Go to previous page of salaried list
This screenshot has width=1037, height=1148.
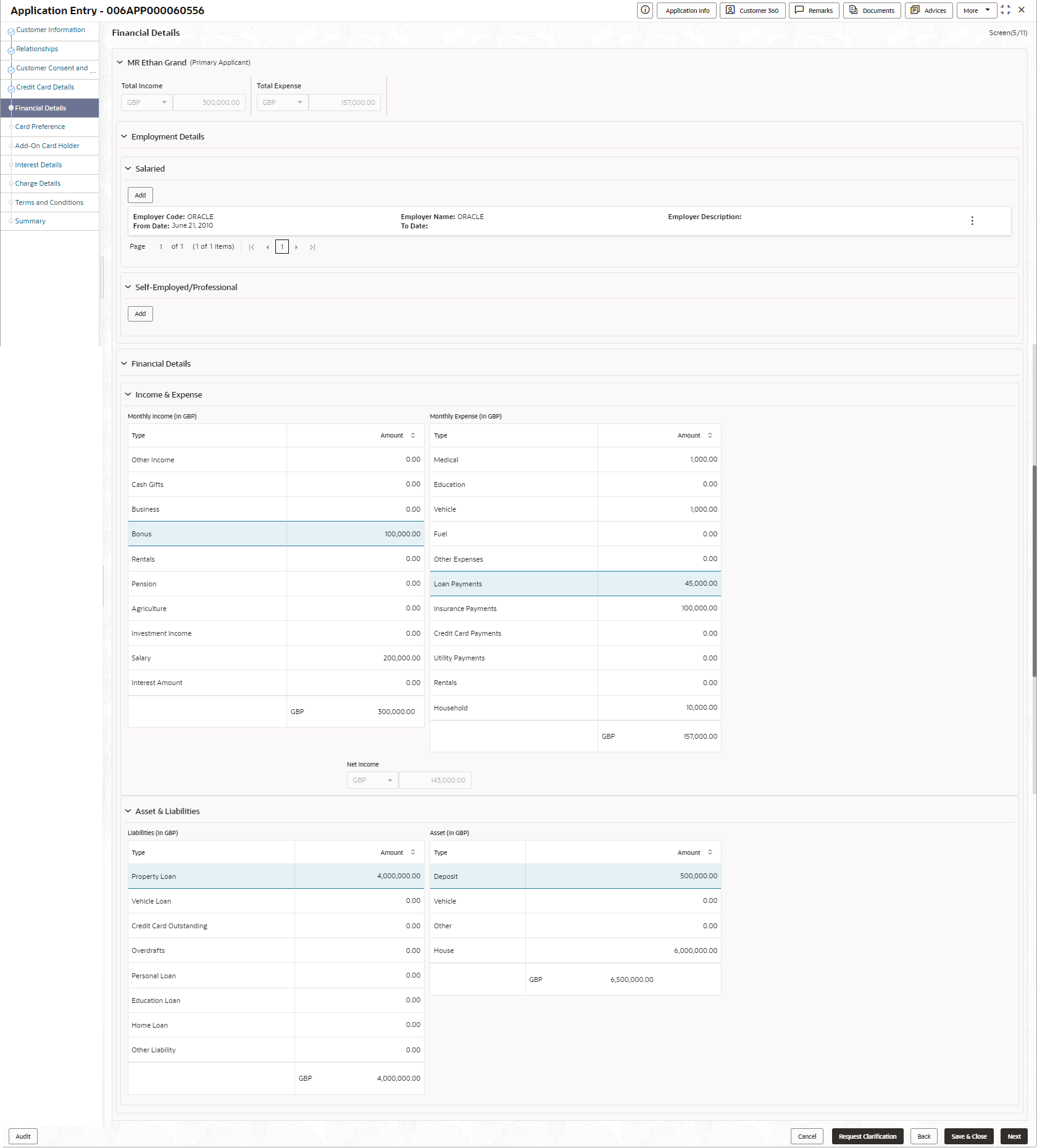[267, 247]
